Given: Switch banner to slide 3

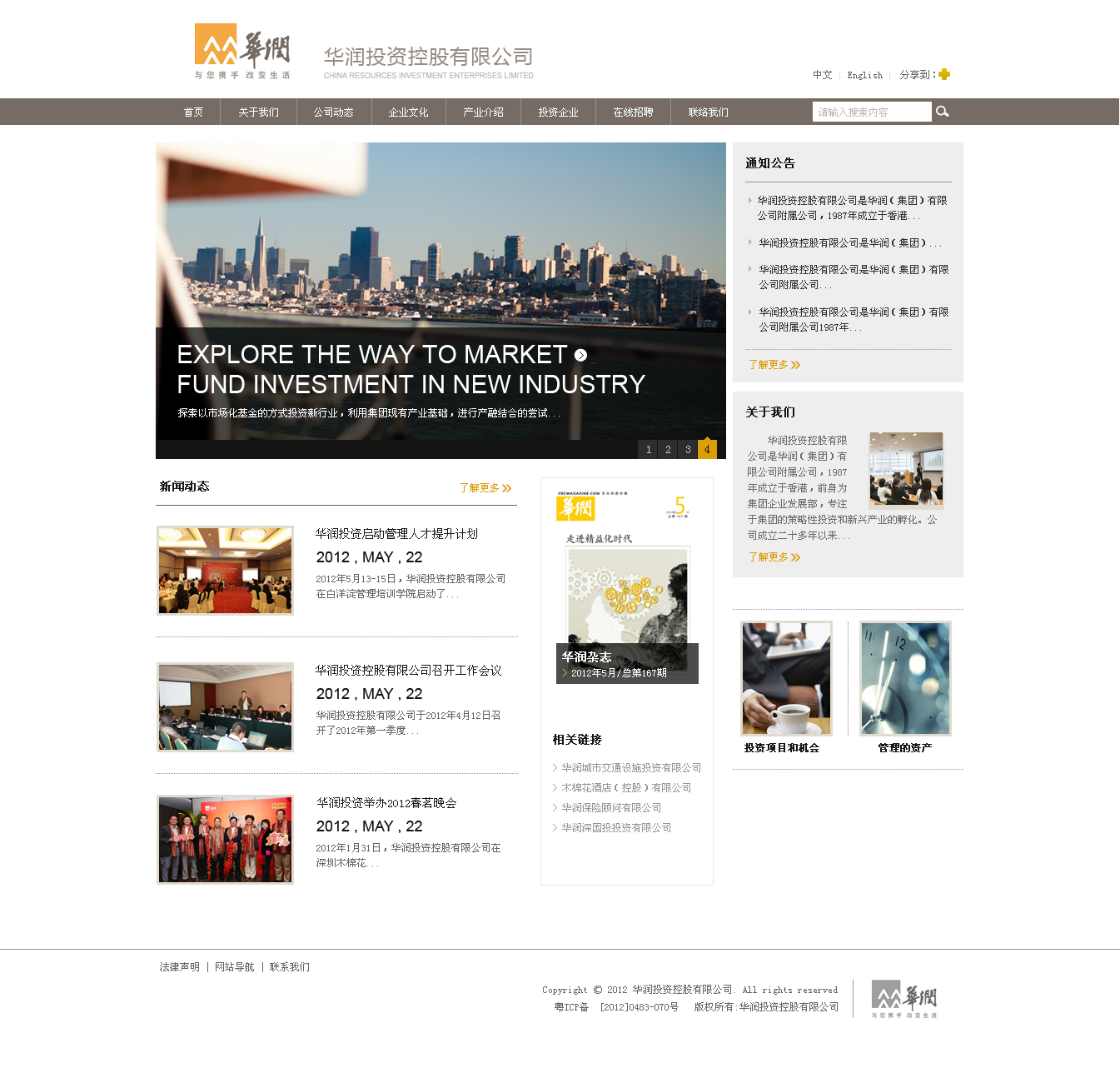Looking at the screenshot, I should pos(688,449).
